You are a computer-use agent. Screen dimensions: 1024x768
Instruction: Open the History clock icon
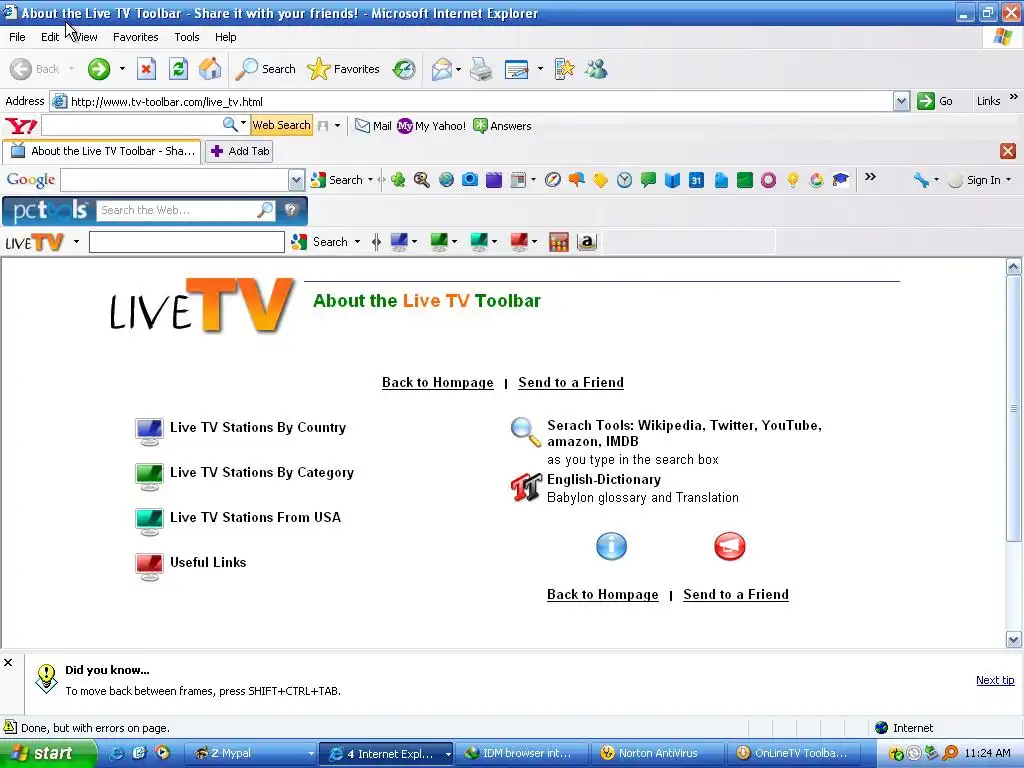(x=404, y=69)
